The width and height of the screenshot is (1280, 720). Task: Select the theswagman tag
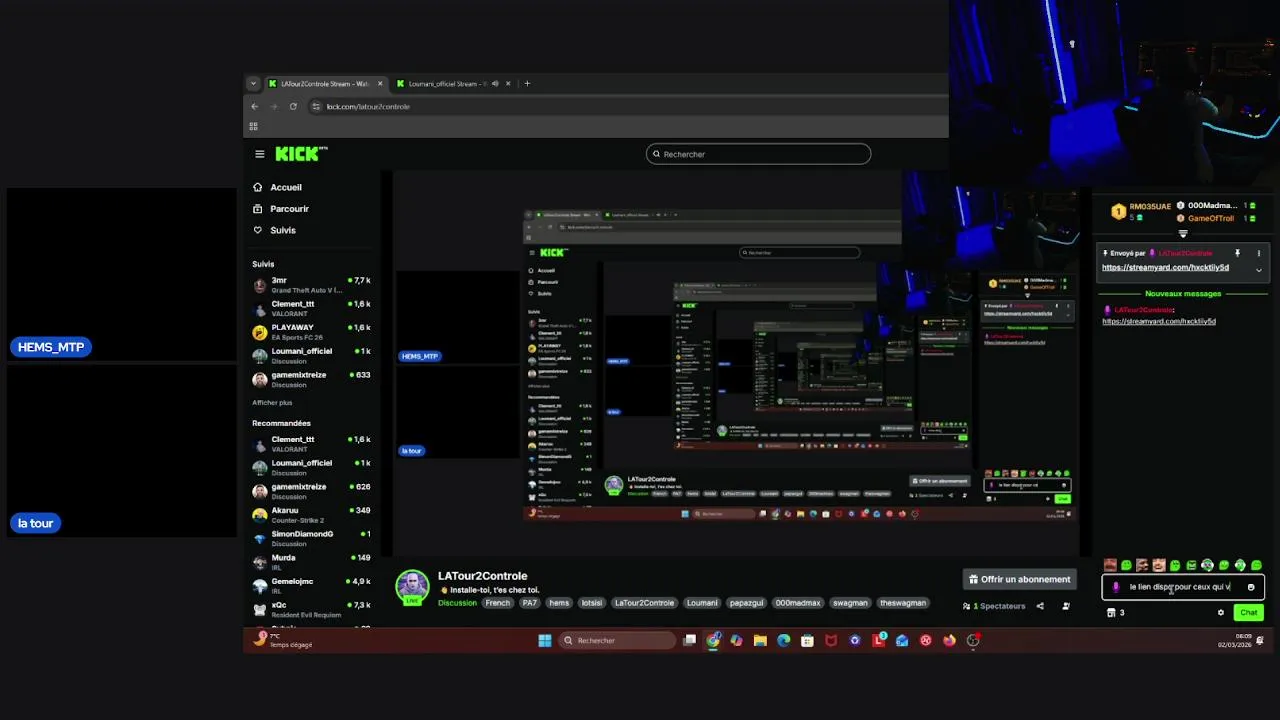click(x=903, y=603)
